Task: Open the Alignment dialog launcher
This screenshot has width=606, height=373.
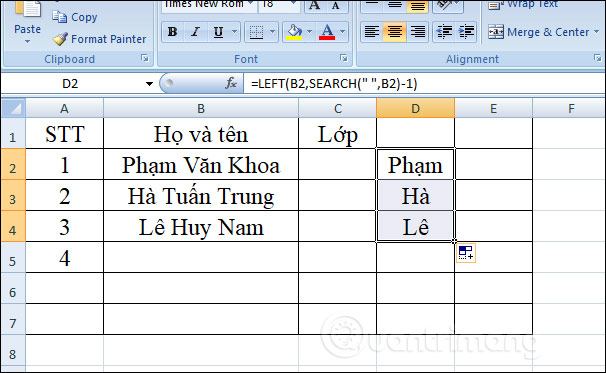Action: tap(597, 58)
